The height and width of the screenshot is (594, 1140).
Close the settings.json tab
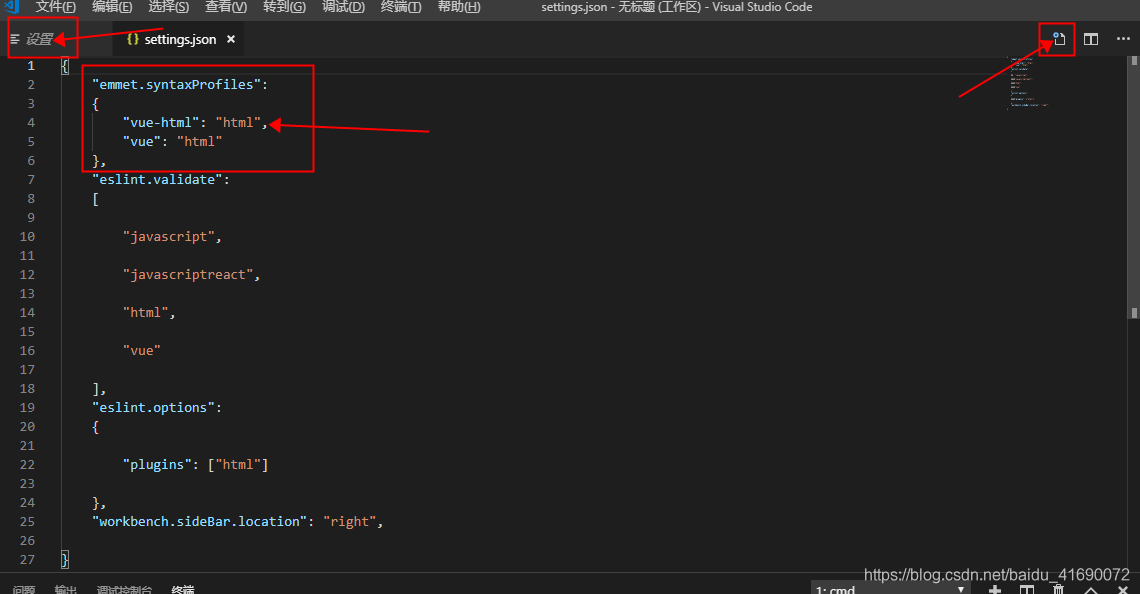pyautogui.click(x=230, y=39)
